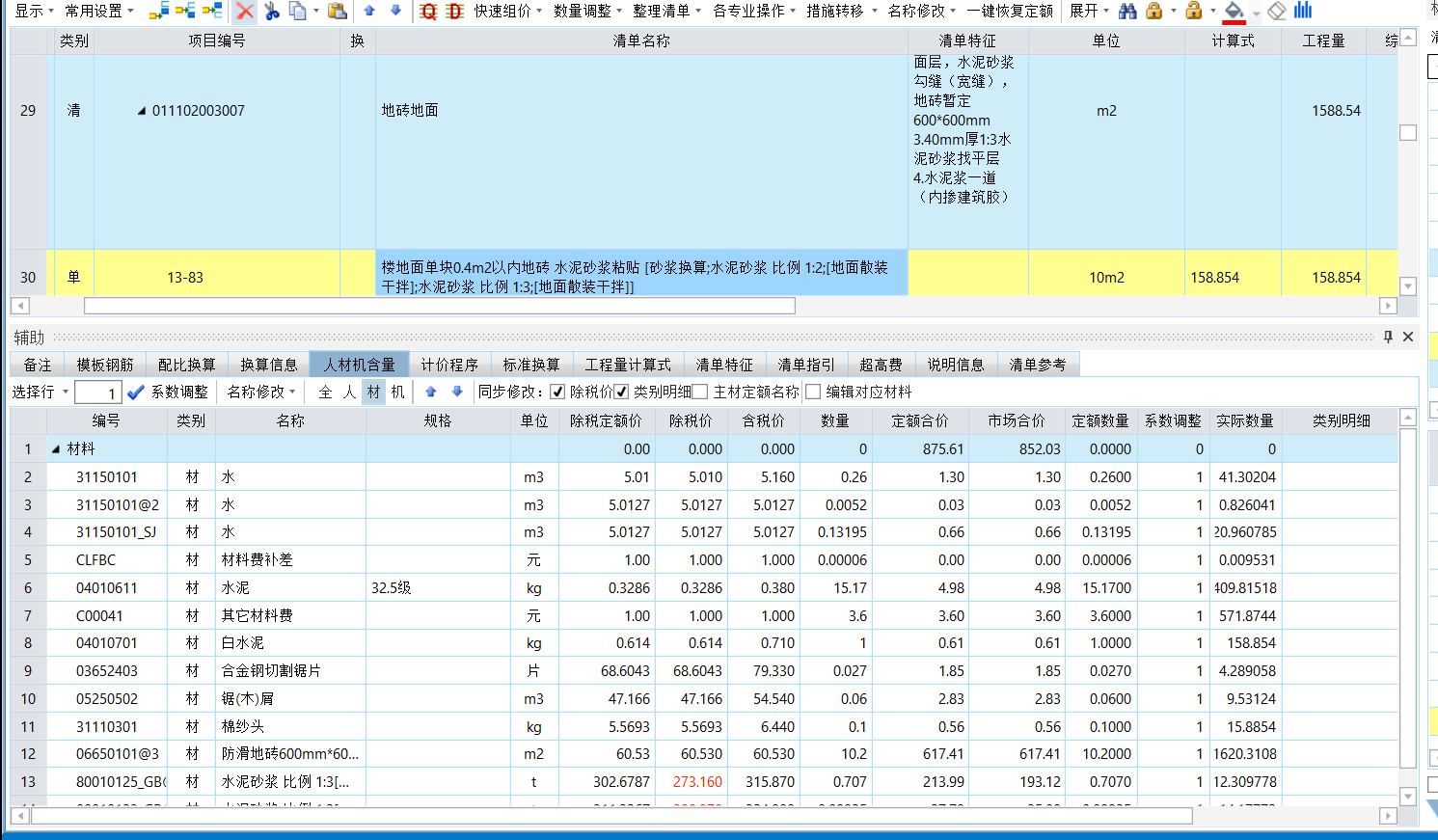Click the first insert-row icon in toolbar

click(159, 11)
